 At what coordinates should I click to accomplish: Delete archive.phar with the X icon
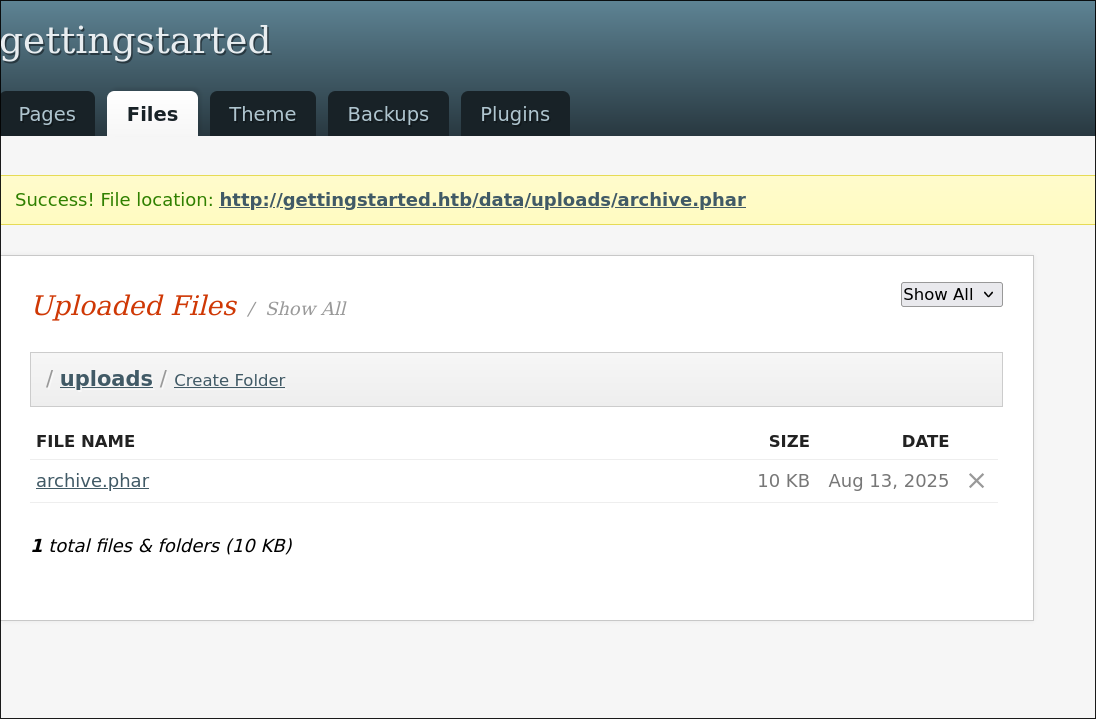coord(977,481)
